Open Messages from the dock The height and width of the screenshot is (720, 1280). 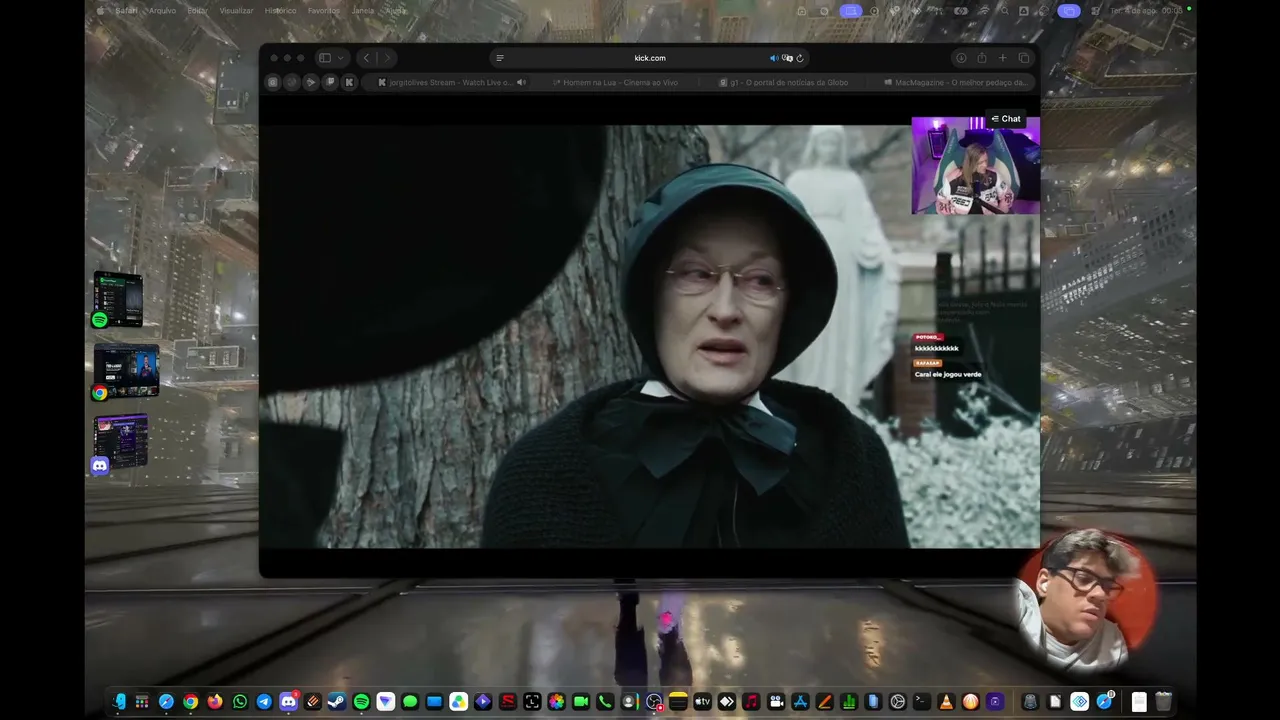point(410,702)
